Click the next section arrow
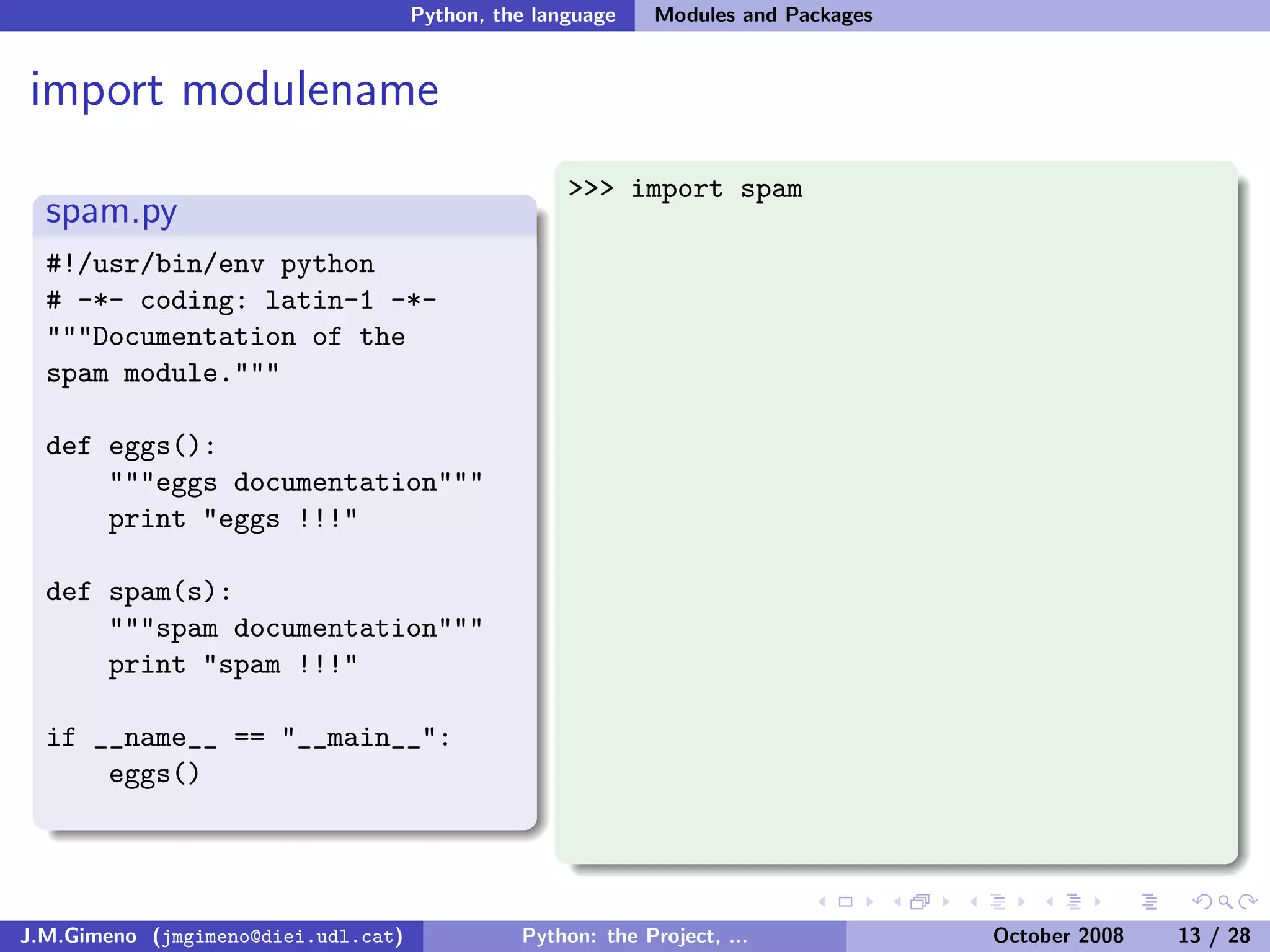Screen dimensions: 1270x952 (1098, 902)
